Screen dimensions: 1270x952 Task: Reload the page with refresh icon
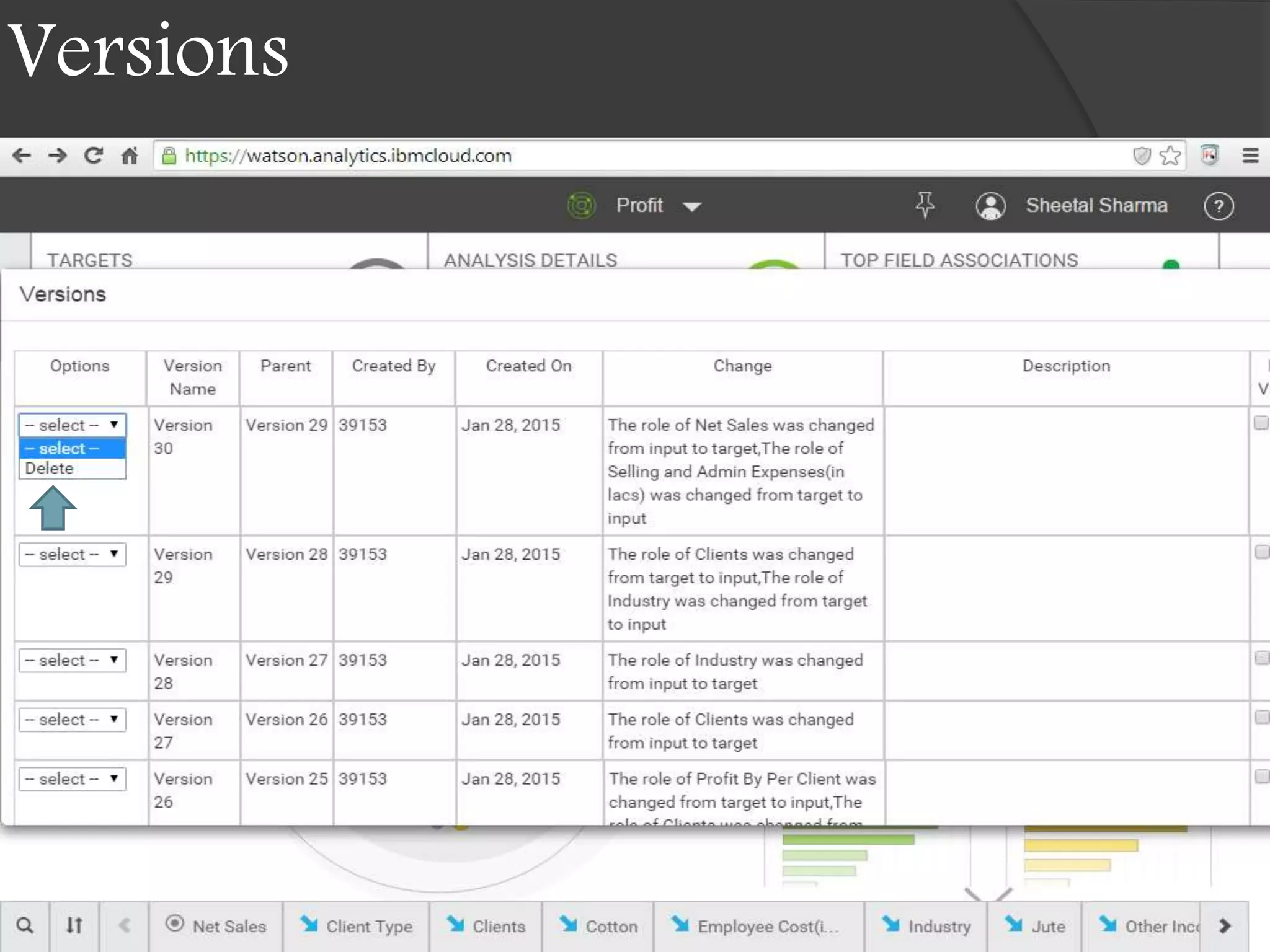[x=94, y=156]
